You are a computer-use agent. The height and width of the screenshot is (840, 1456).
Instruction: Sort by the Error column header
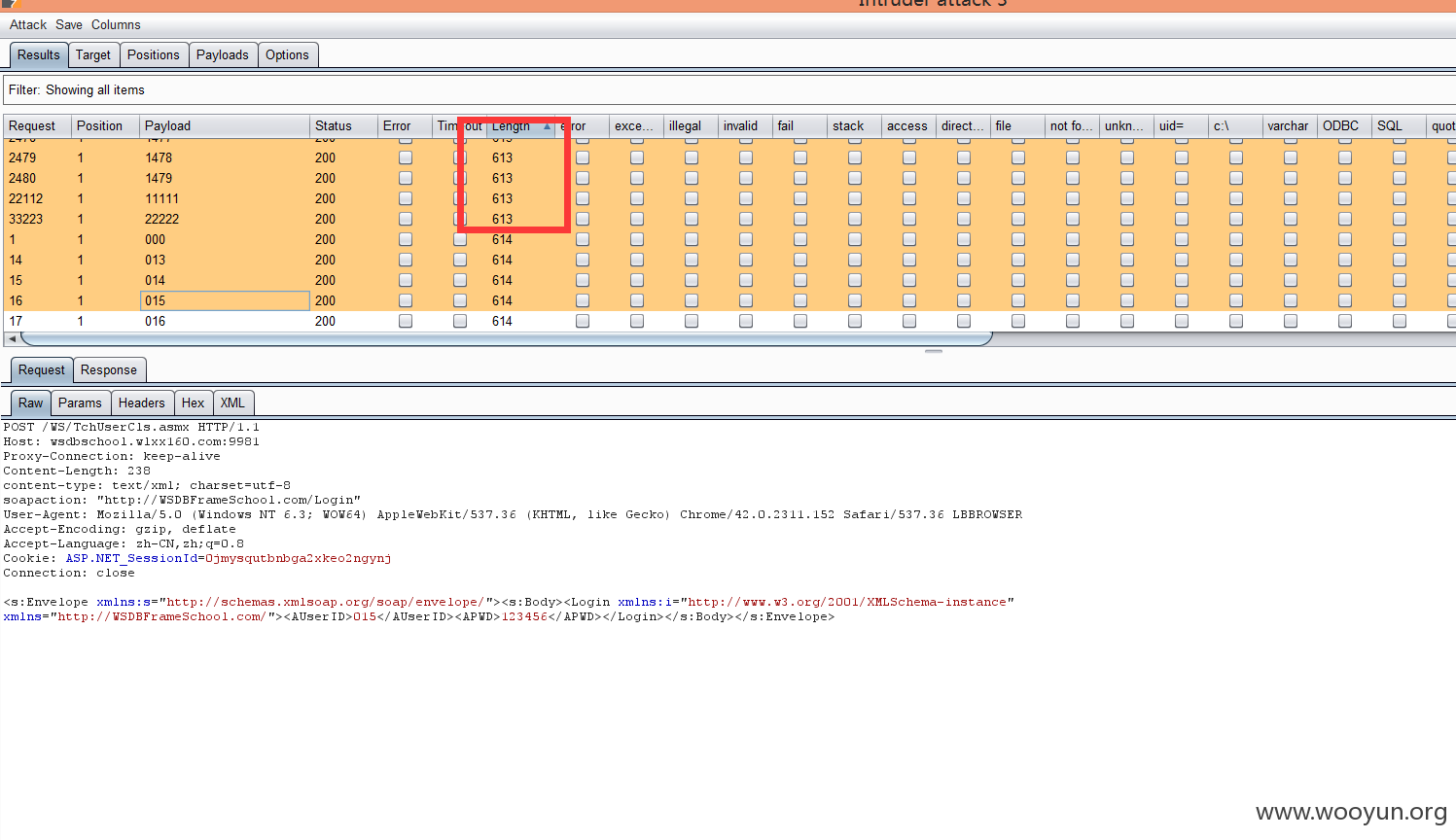pyautogui.click(x=406, y=126)
